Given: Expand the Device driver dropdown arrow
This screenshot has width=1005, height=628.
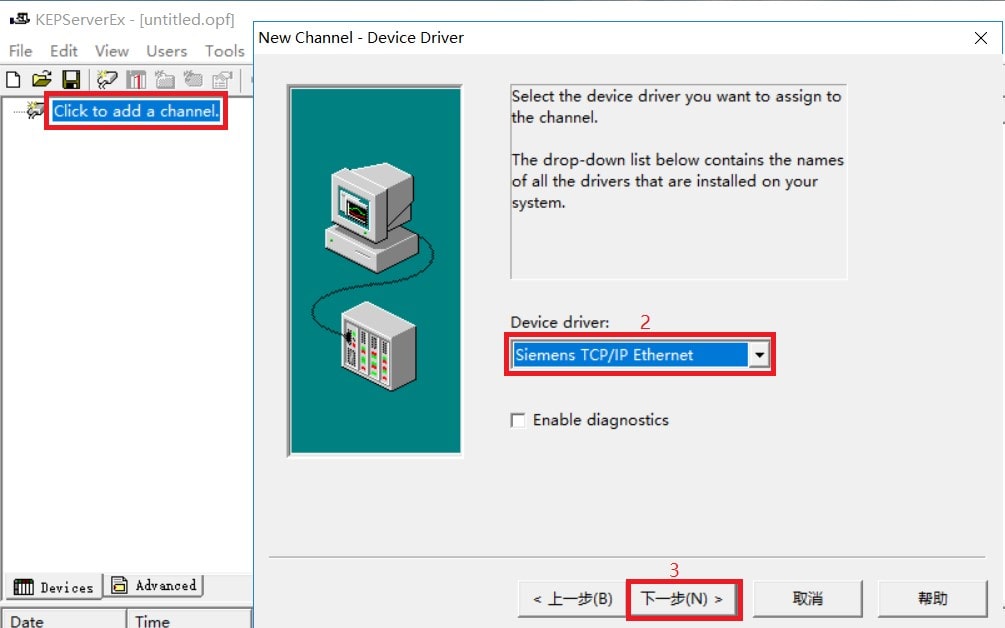Looking at the screenshot, I should [x=759, y=354].
